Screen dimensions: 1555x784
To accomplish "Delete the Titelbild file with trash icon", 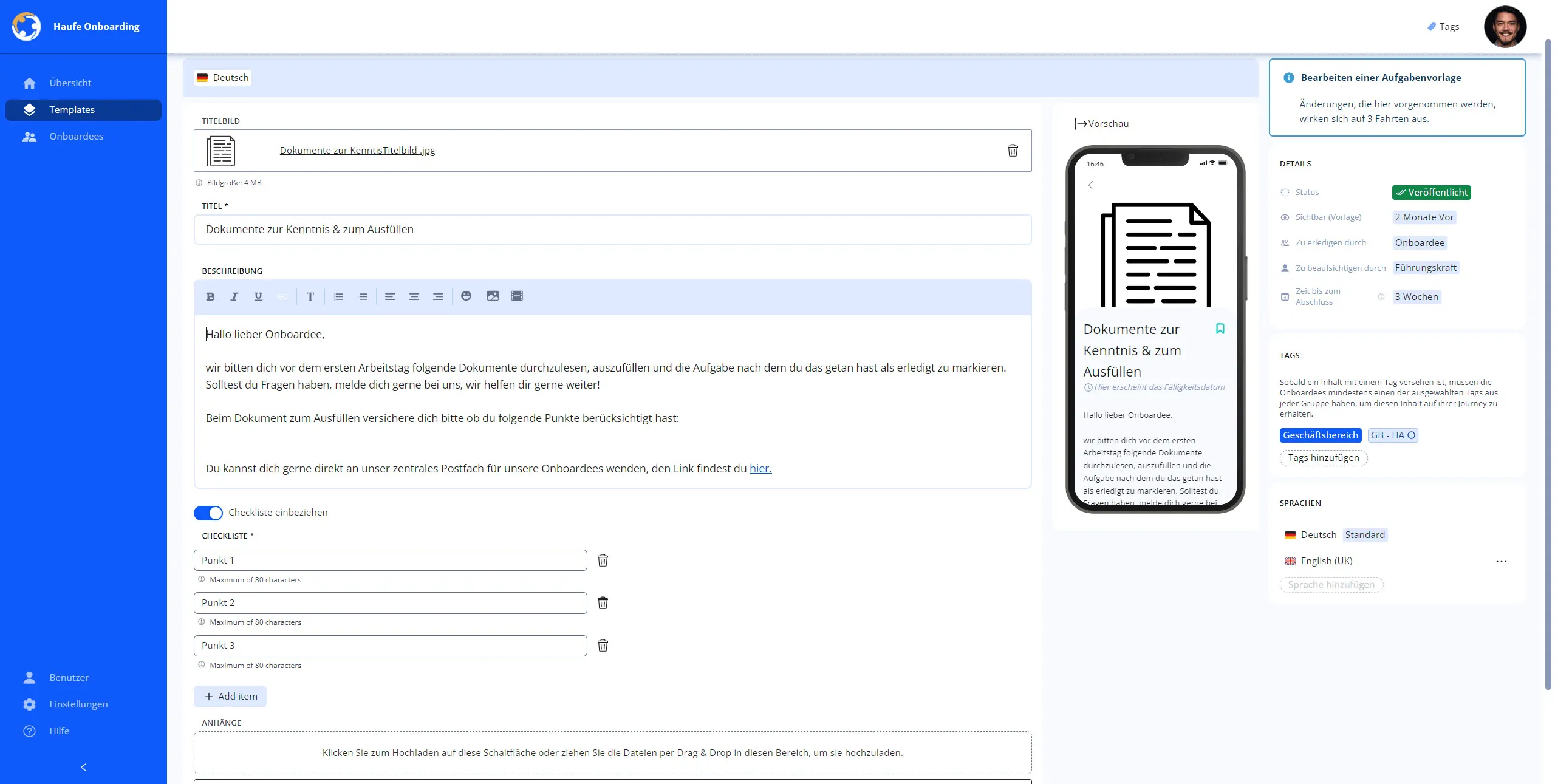I will 1013,151.
